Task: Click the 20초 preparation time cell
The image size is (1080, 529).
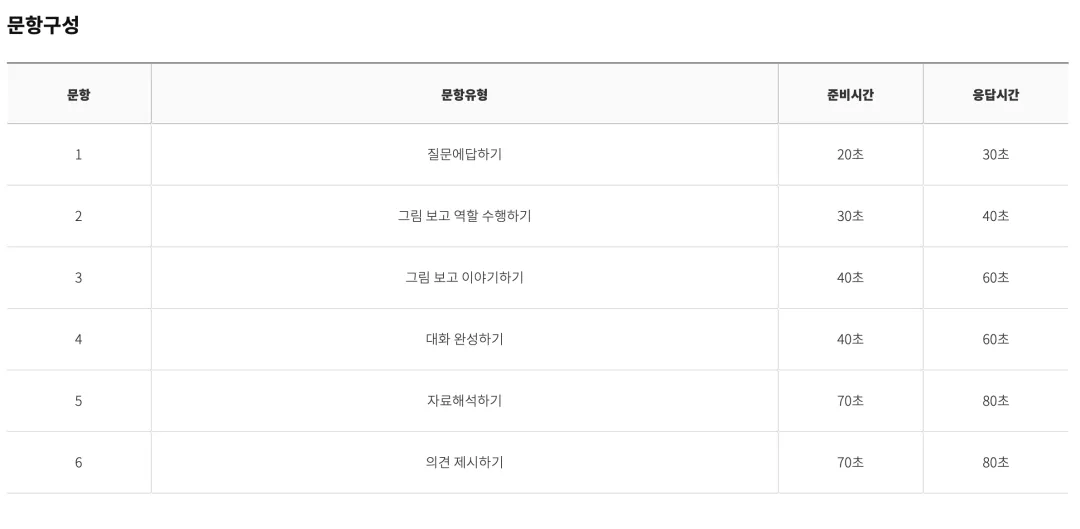Action: pyautogui.click(x=851, y=154)
